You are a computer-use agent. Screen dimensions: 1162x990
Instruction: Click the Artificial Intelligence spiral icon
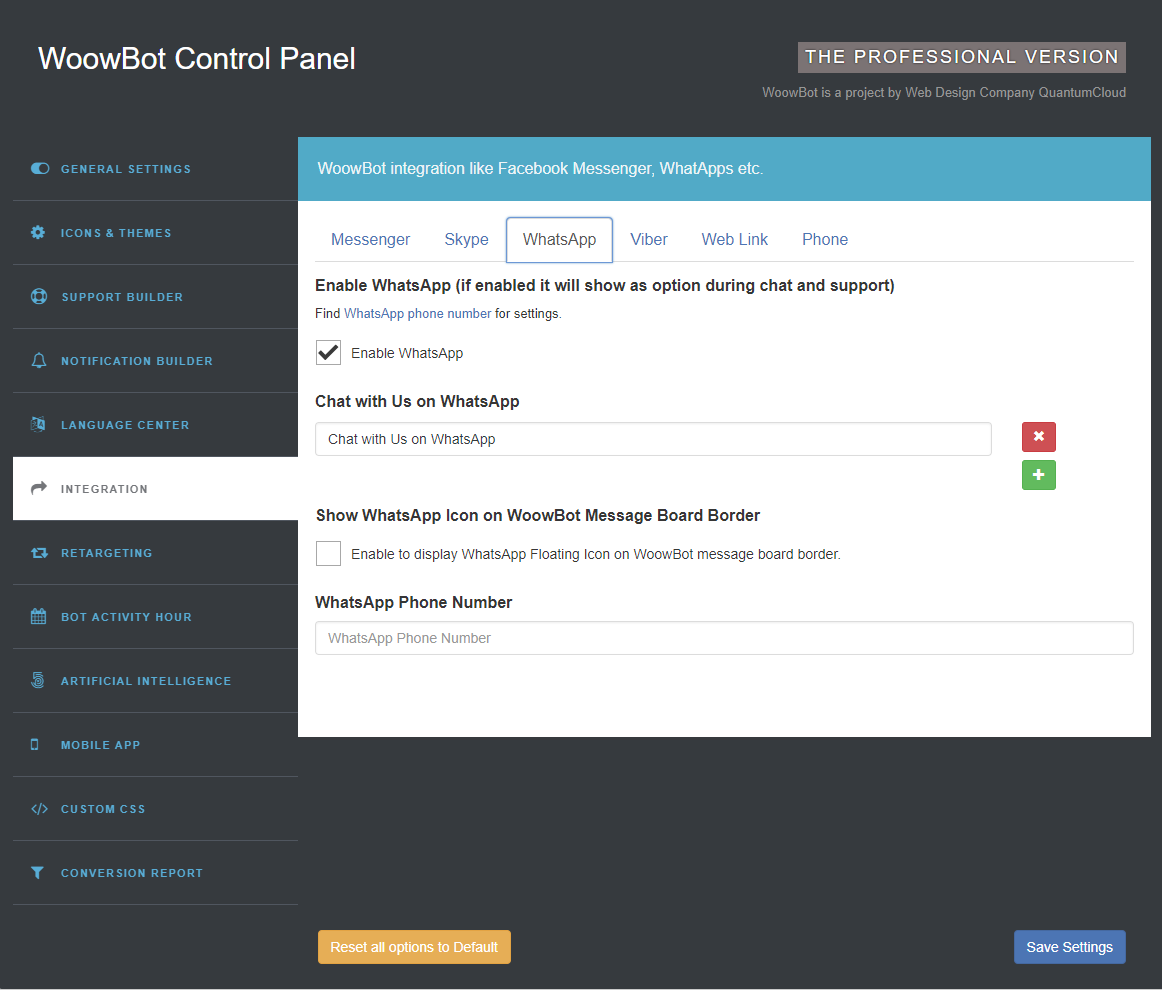(x=38, y=680)
